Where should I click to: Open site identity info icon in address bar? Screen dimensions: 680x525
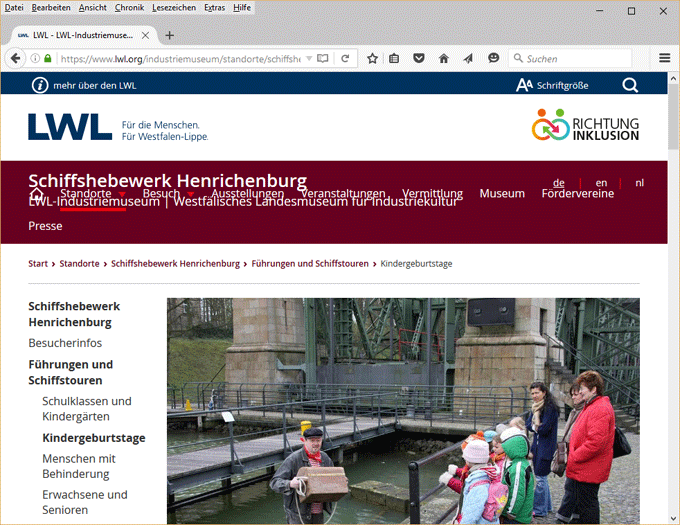click(35, 58)
